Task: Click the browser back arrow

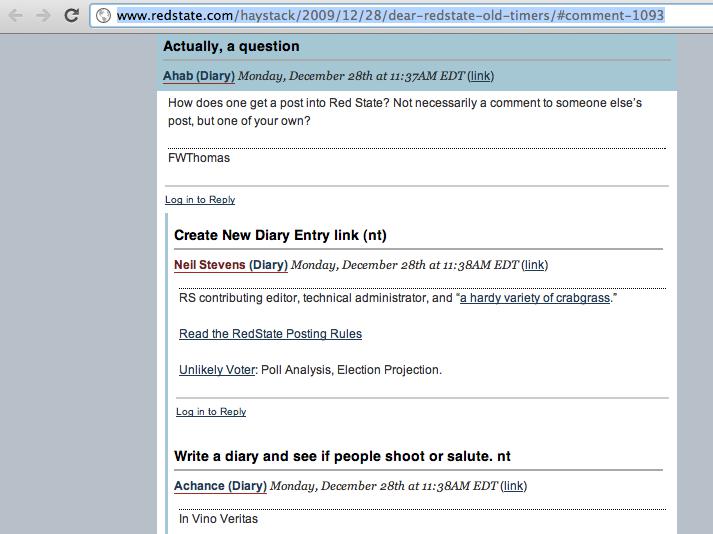Action: click(15, 15)
